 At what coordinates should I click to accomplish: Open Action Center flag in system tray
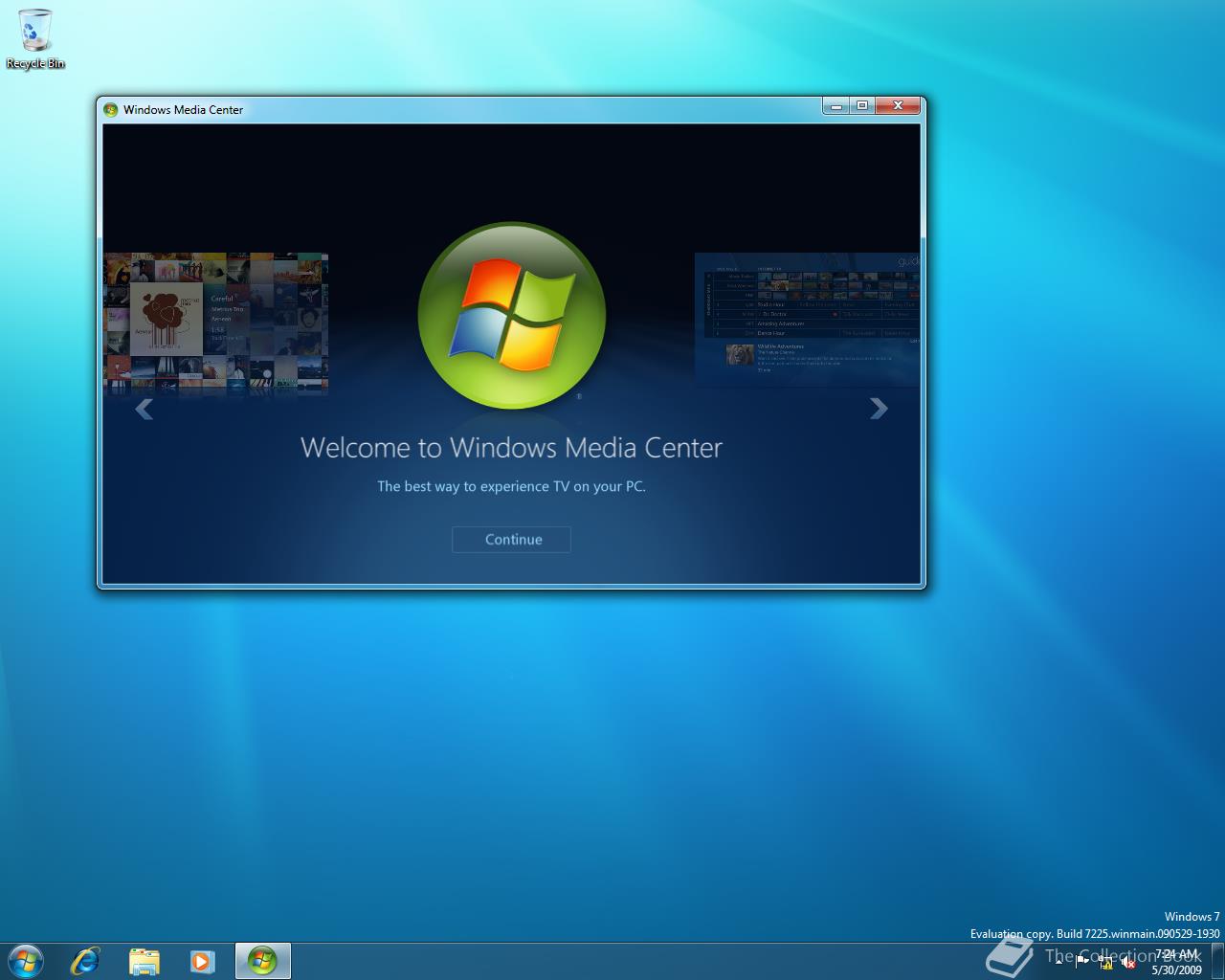pos(1081,962)
